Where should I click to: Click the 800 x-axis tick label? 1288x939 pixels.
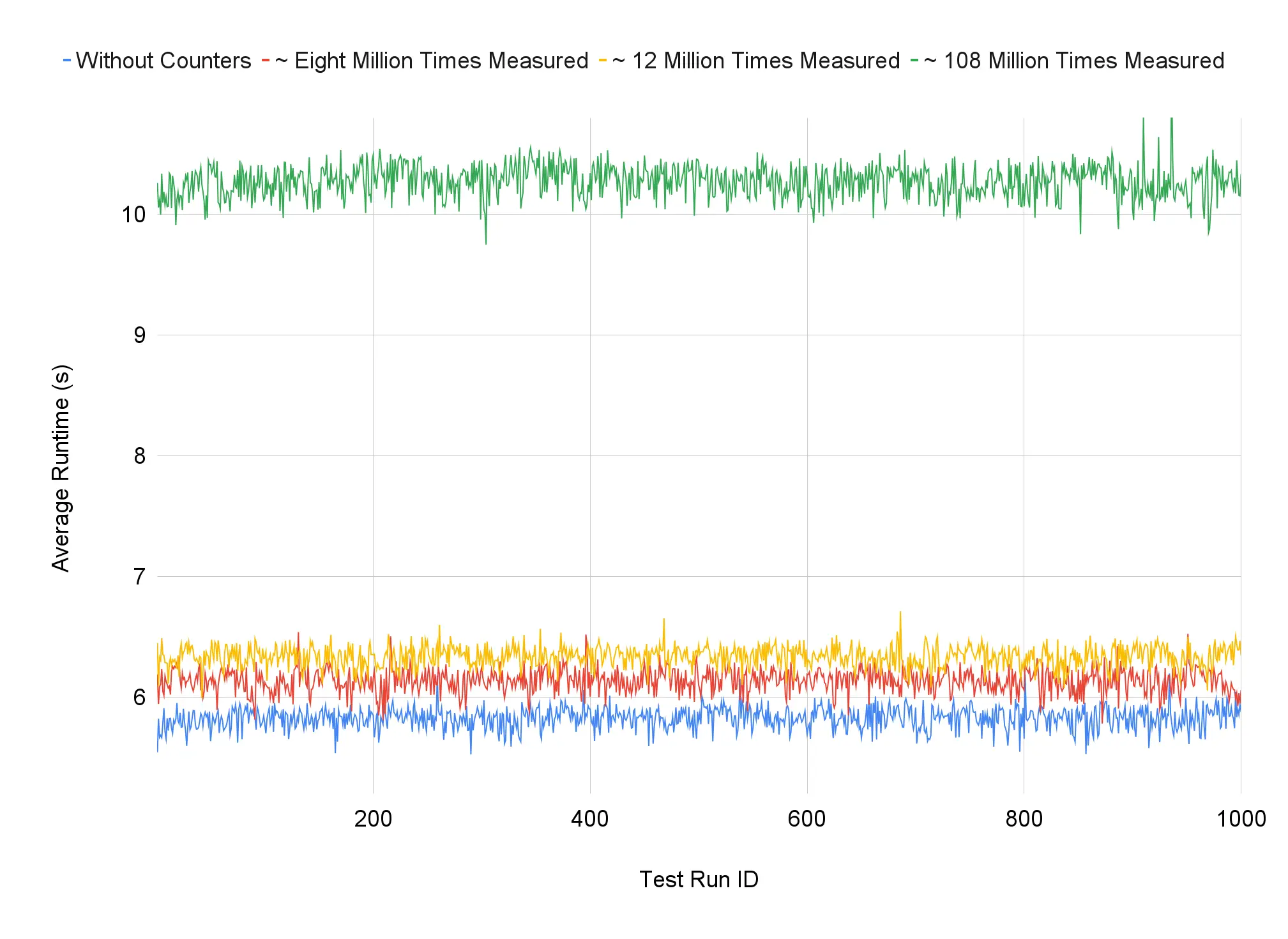coord(1024,819)
